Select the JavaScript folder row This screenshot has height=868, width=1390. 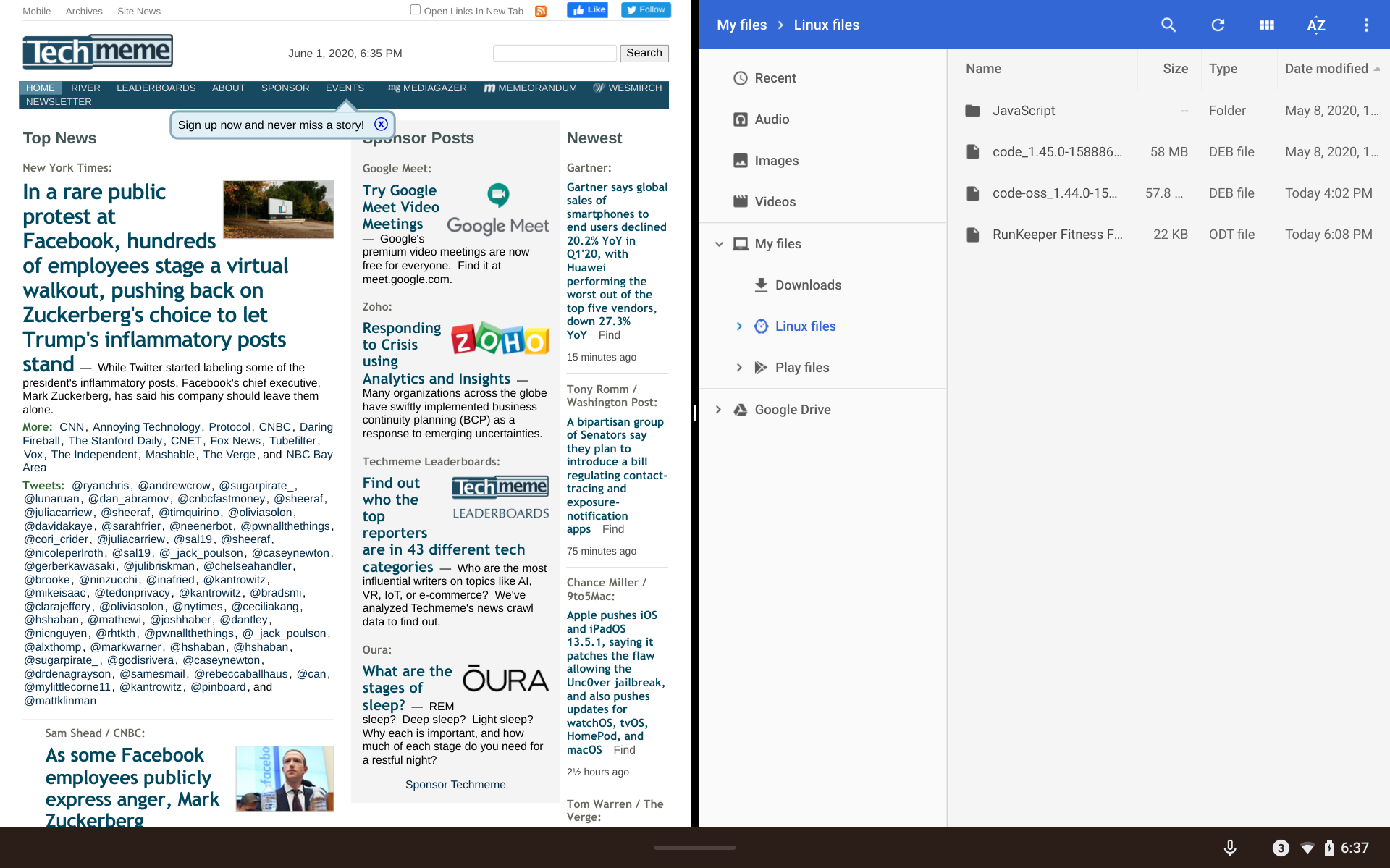1168,110
